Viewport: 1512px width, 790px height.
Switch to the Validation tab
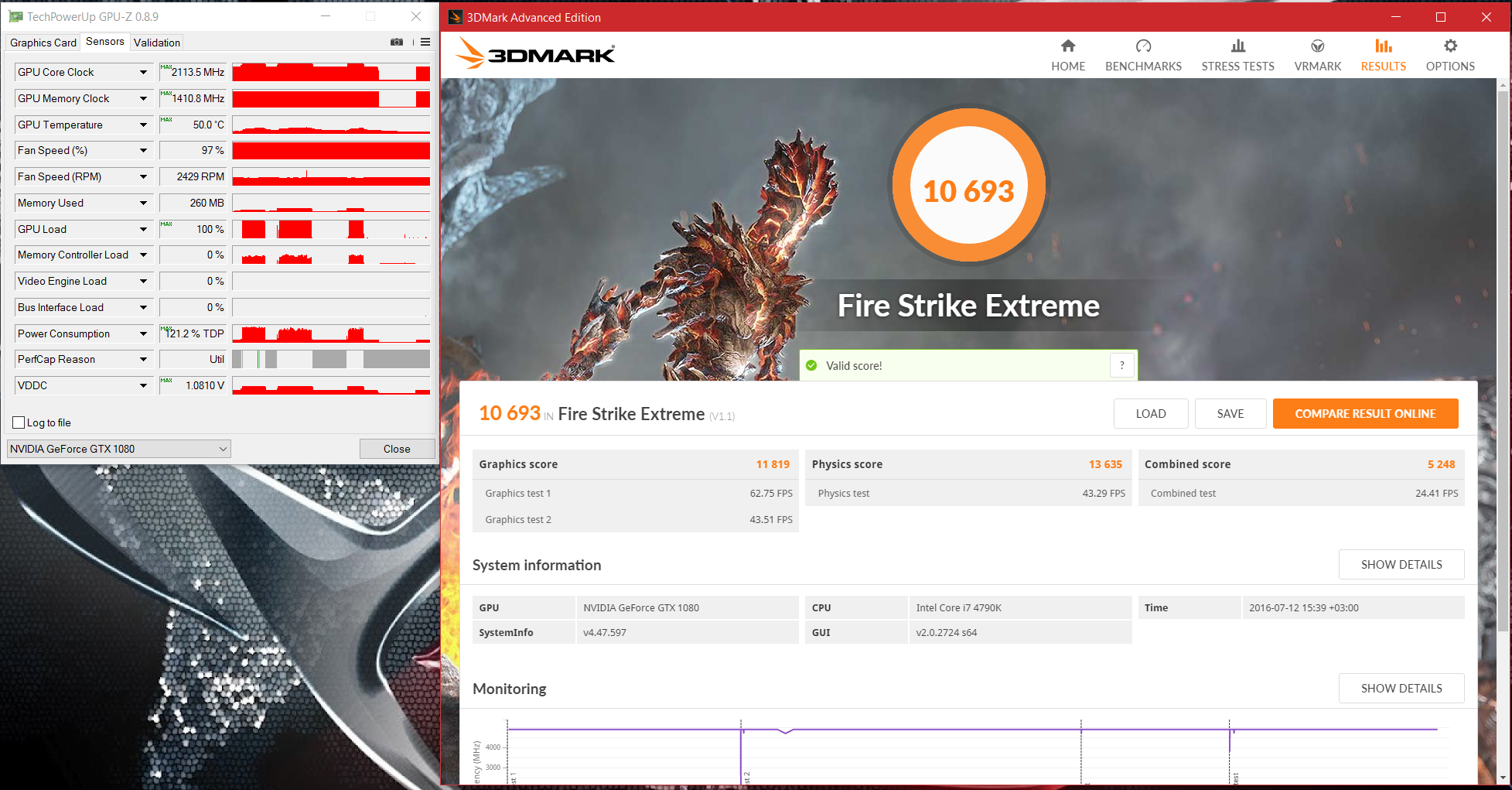(157, 43)
